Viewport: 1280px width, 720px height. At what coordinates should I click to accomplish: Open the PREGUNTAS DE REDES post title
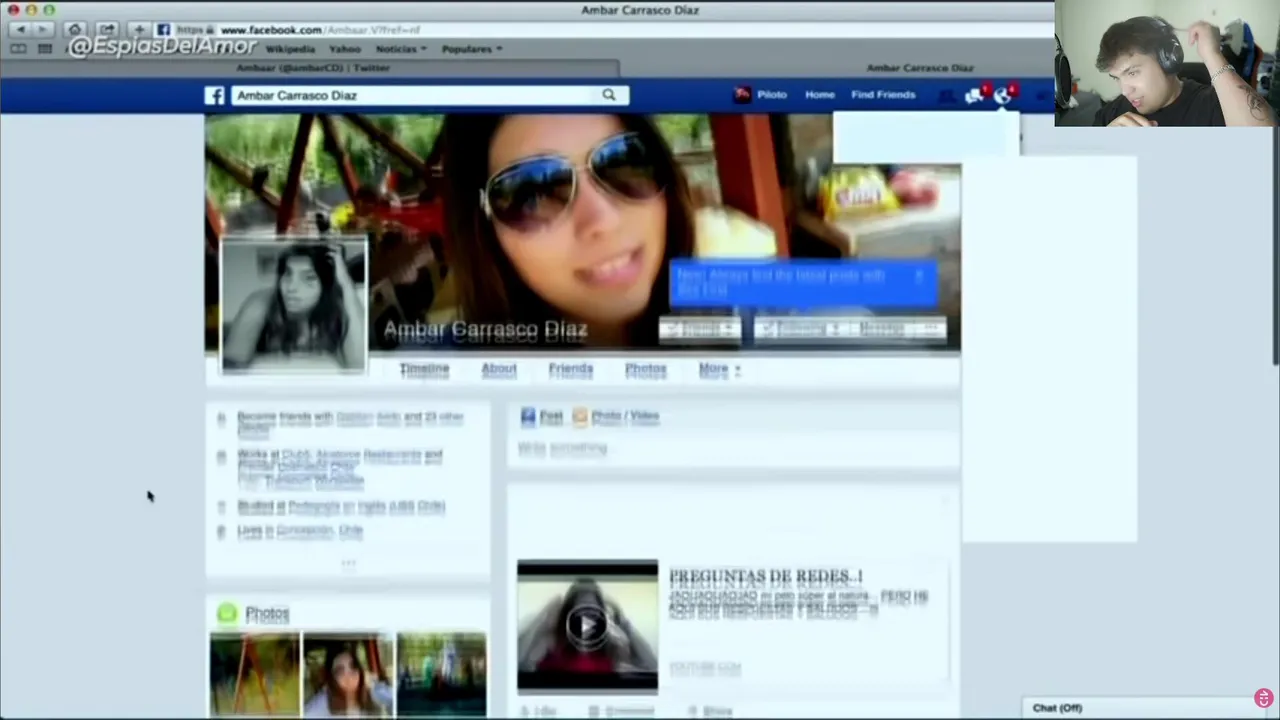[x=765, y=577]
